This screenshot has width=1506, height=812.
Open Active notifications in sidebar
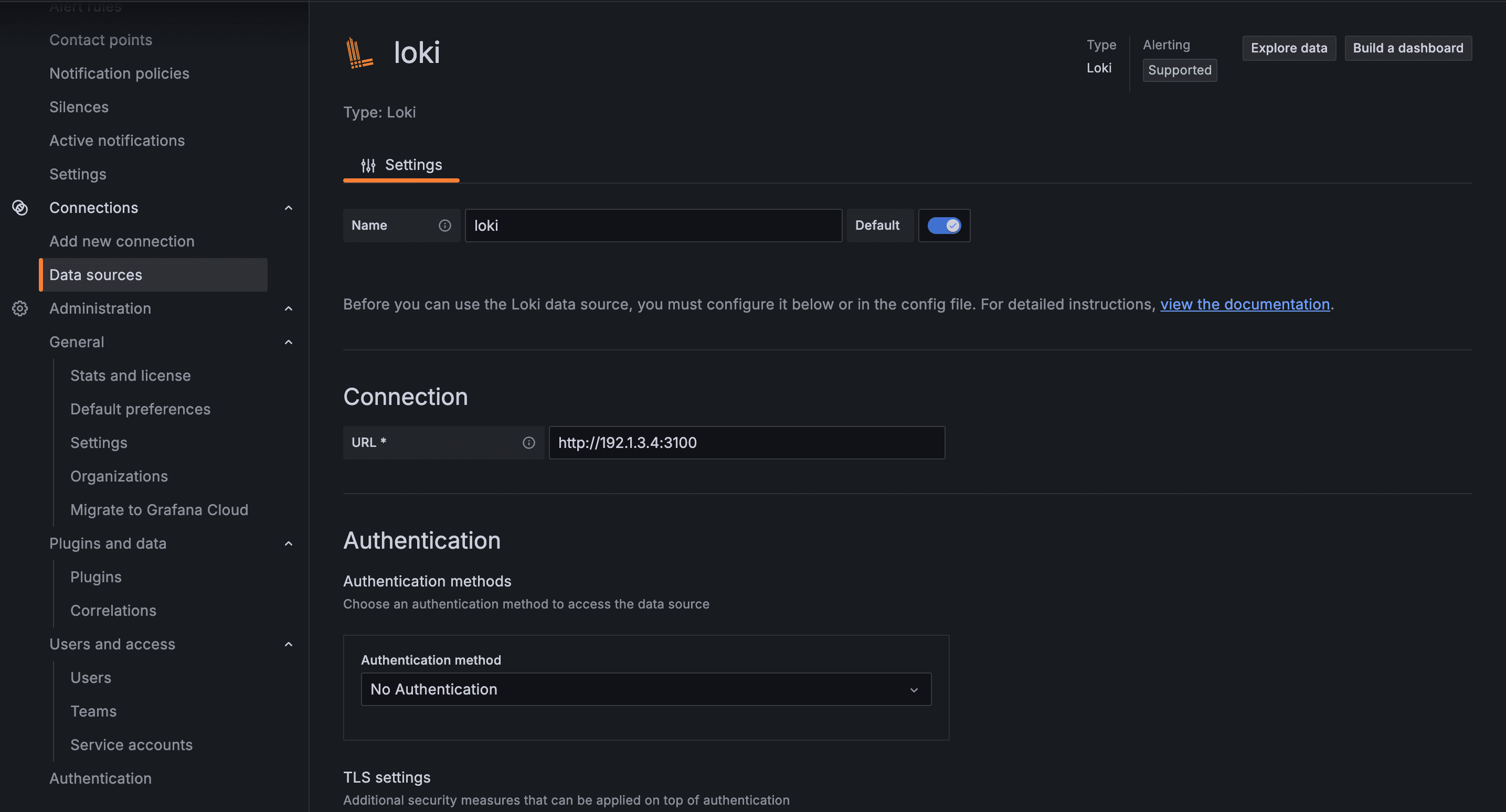tap(117, 140)
